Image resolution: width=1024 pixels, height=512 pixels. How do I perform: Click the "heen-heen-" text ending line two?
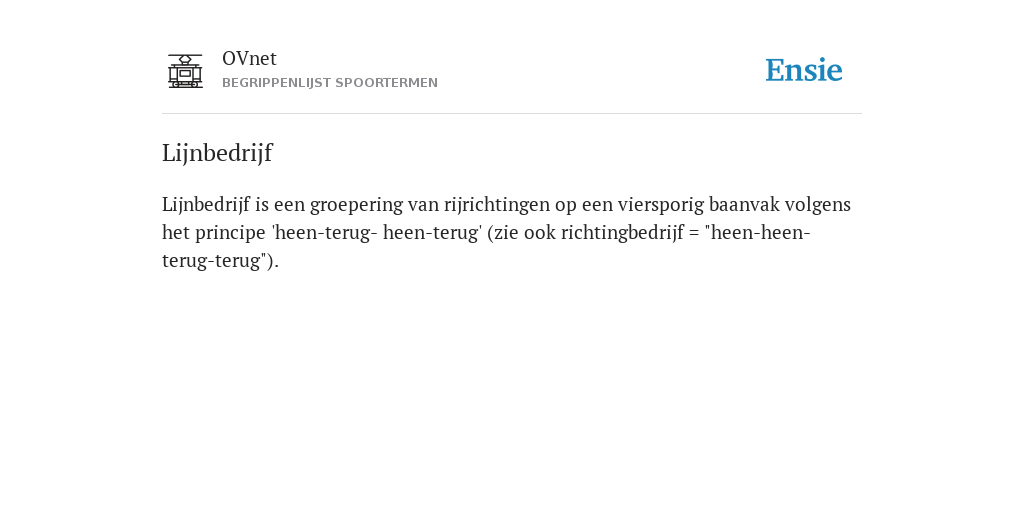point(758,232)
